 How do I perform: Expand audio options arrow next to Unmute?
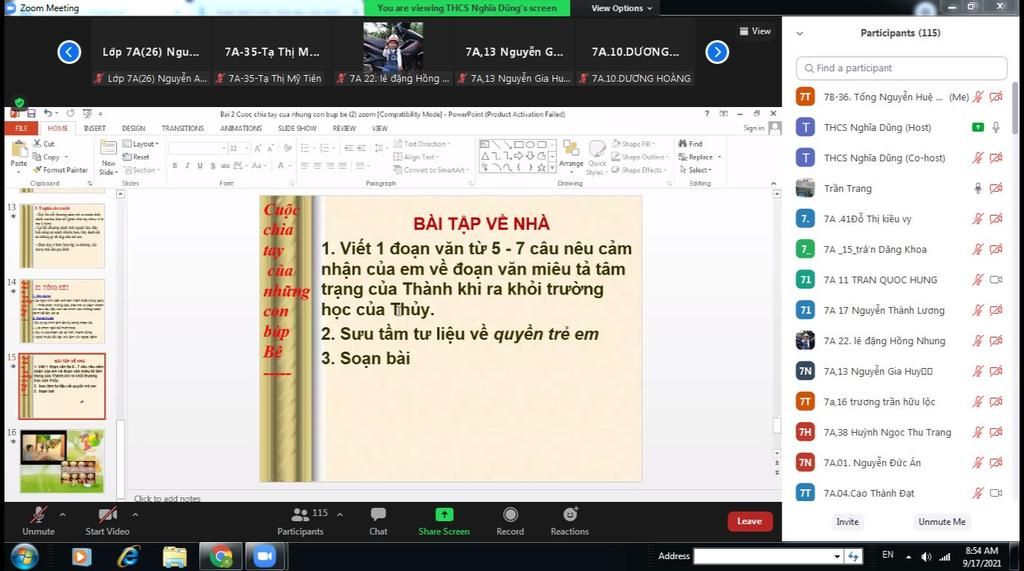(x=62, y=515)
